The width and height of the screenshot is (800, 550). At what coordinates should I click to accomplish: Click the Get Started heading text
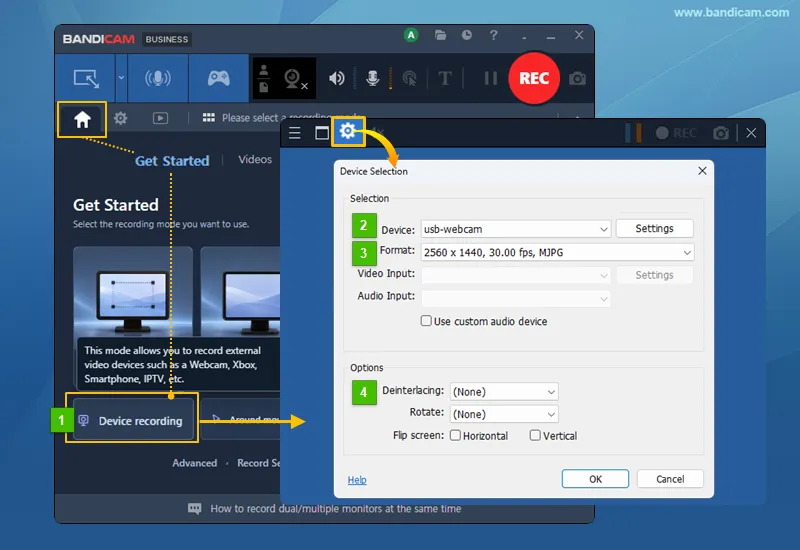point(116,205)
